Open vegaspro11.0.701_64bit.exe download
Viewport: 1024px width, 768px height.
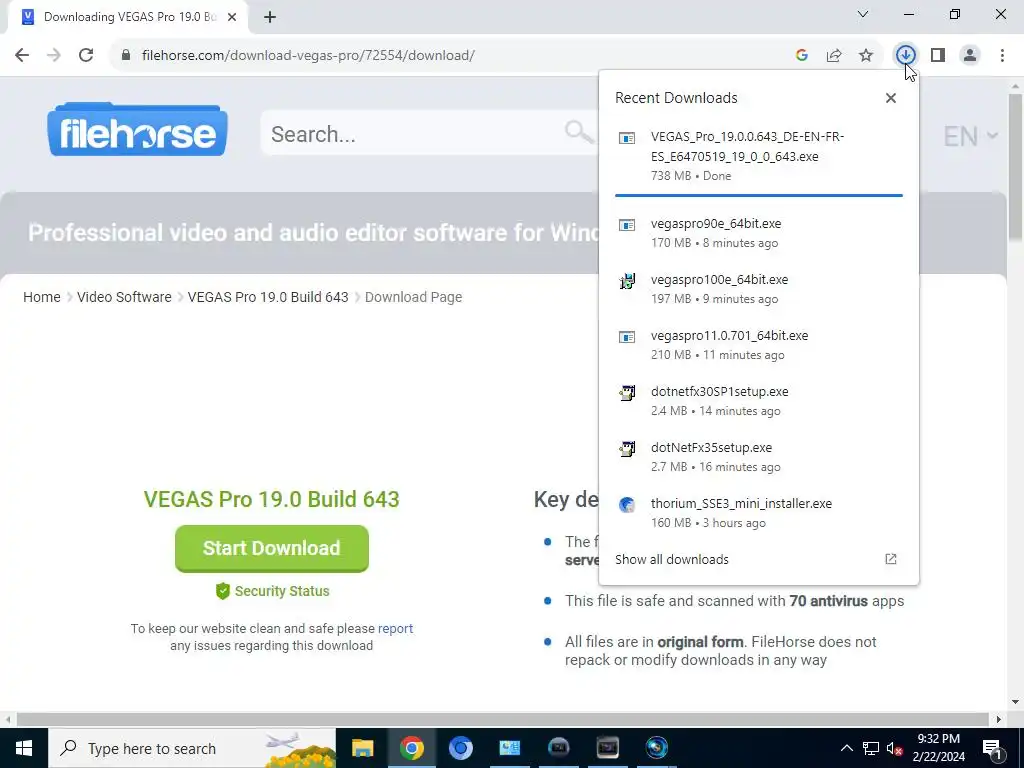tap(759, 345)
